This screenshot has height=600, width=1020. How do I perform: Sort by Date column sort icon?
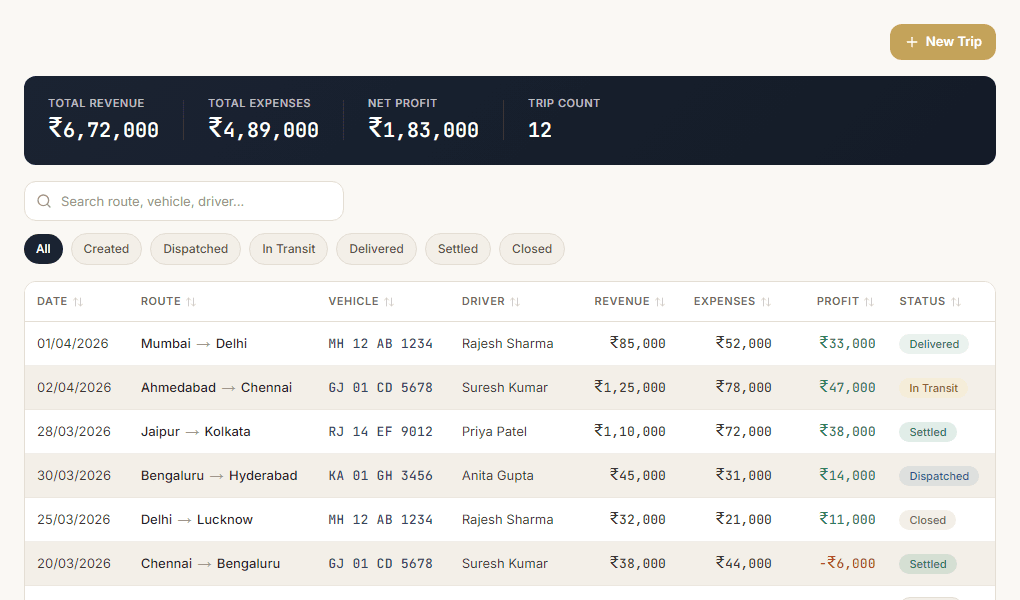pyautogui.click(x=78, y=302)
